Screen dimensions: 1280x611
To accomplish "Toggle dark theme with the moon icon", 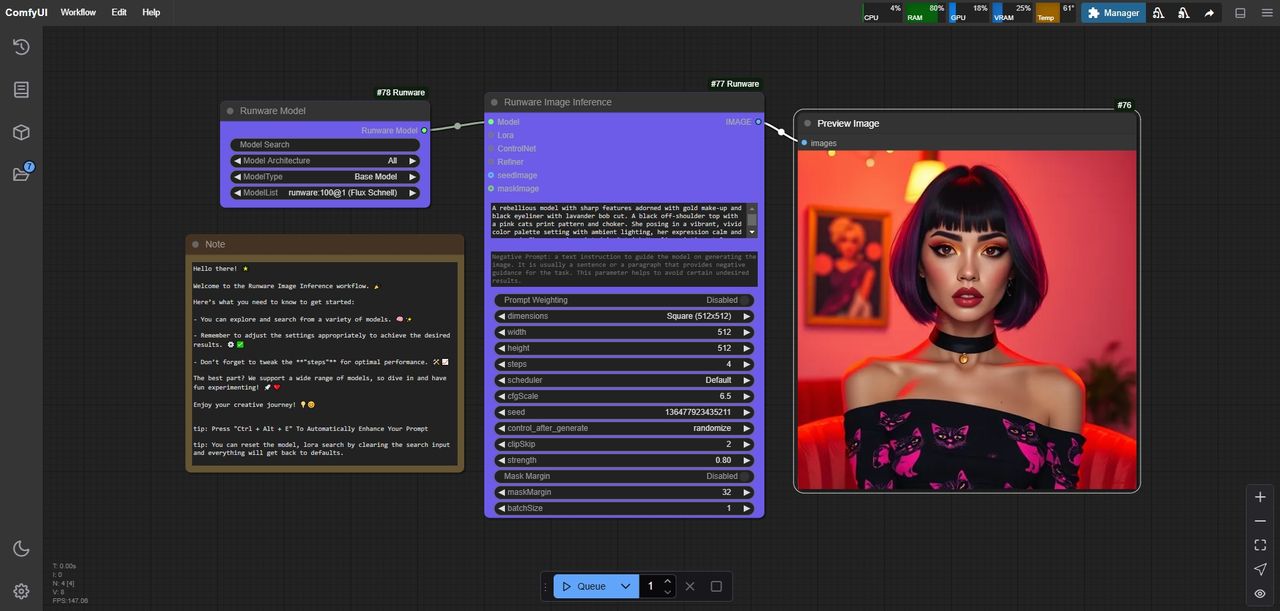I will click(x=21, y=548).
